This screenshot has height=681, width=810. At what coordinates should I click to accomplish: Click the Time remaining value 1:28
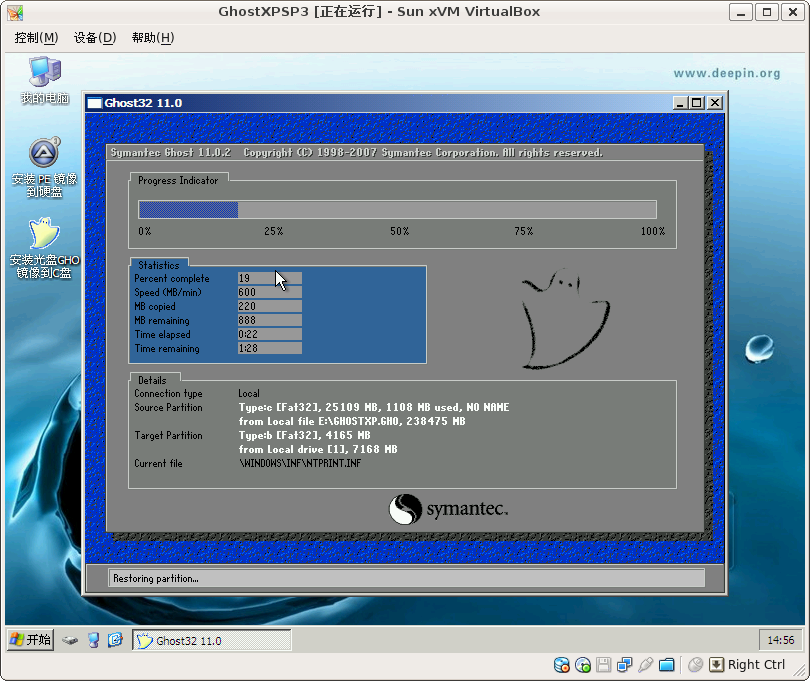pos(270,348)
